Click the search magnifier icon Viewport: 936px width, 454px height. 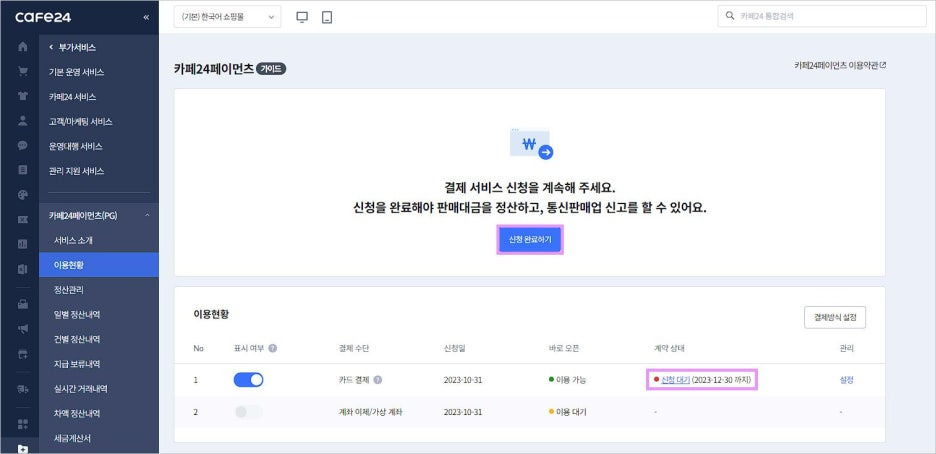(729, 17)
